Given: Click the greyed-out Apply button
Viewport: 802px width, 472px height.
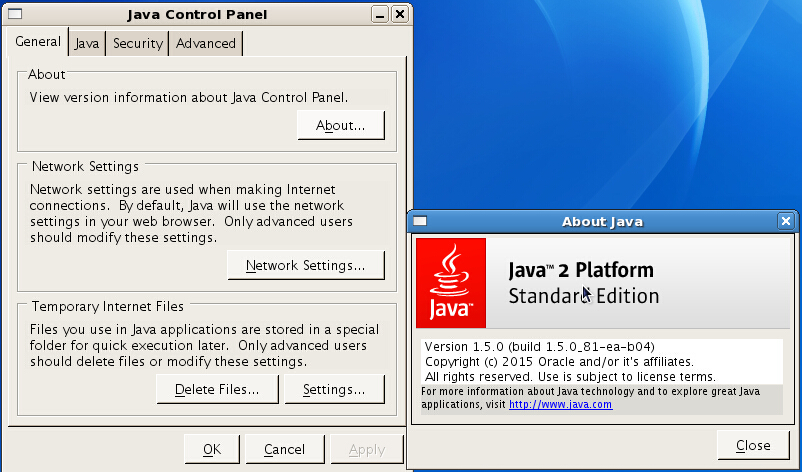Looking at the screenshot, I should tap(367, 450).
